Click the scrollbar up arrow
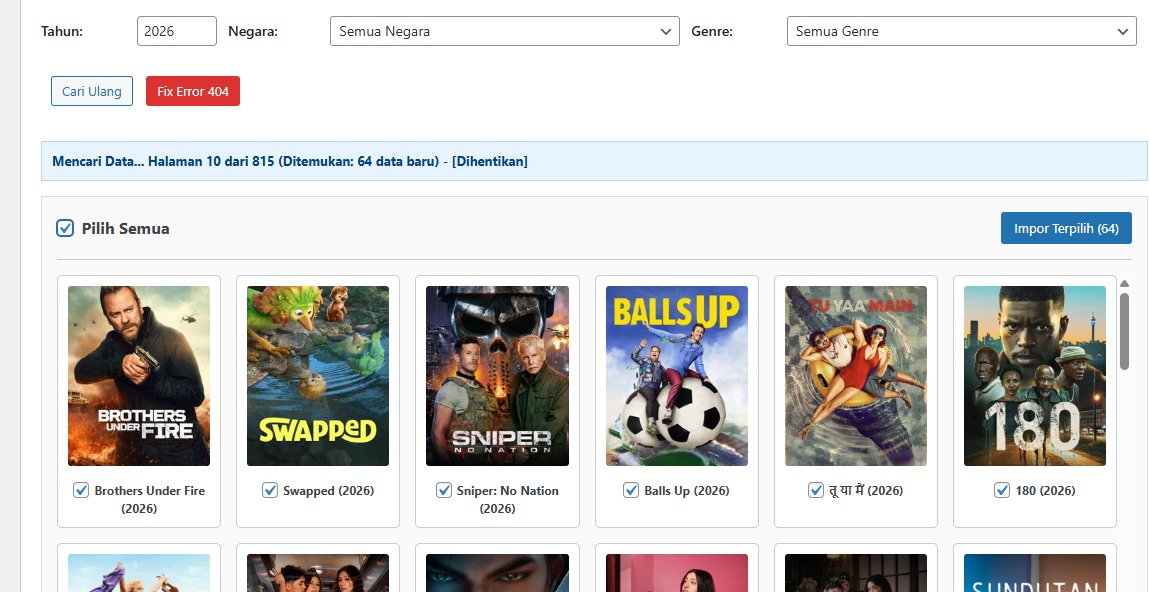This screenshot has width=1149, height=592. pos(1124,284)
